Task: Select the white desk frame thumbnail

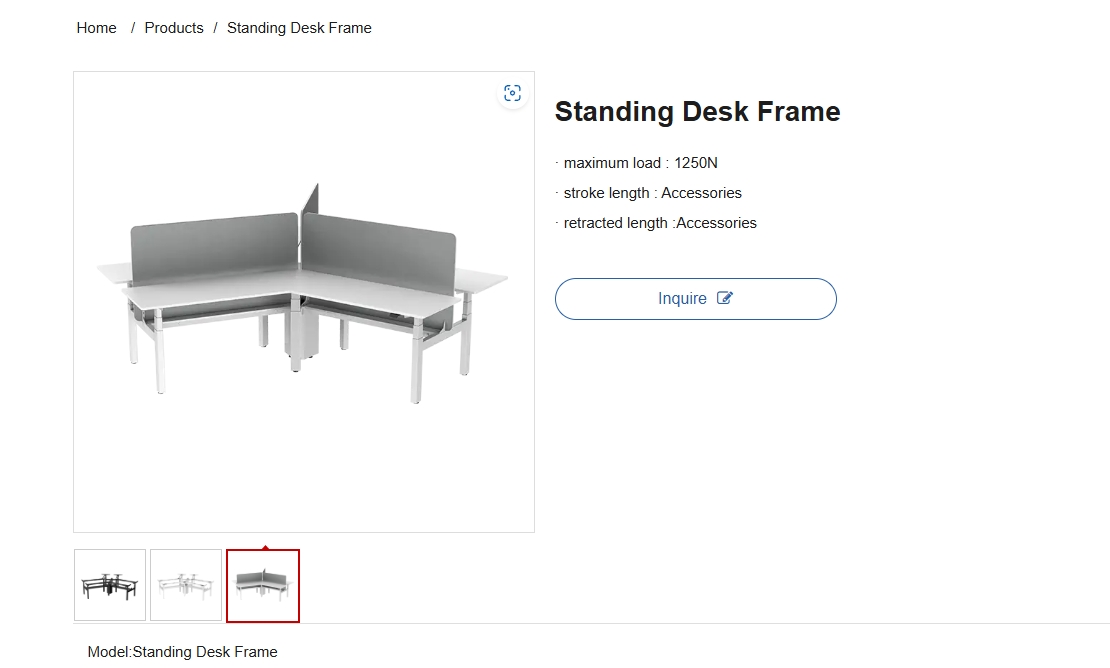Action: [186, 585]
